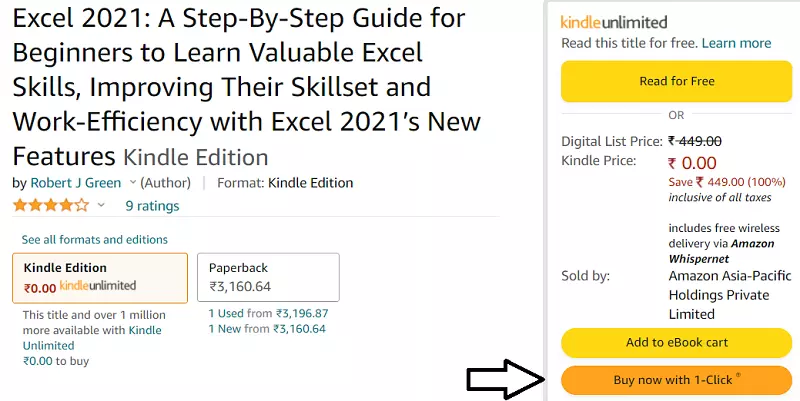This screenshot has height=401, width=800.
Task: Visit author Robert J Green's page
Action: (76, 183)
